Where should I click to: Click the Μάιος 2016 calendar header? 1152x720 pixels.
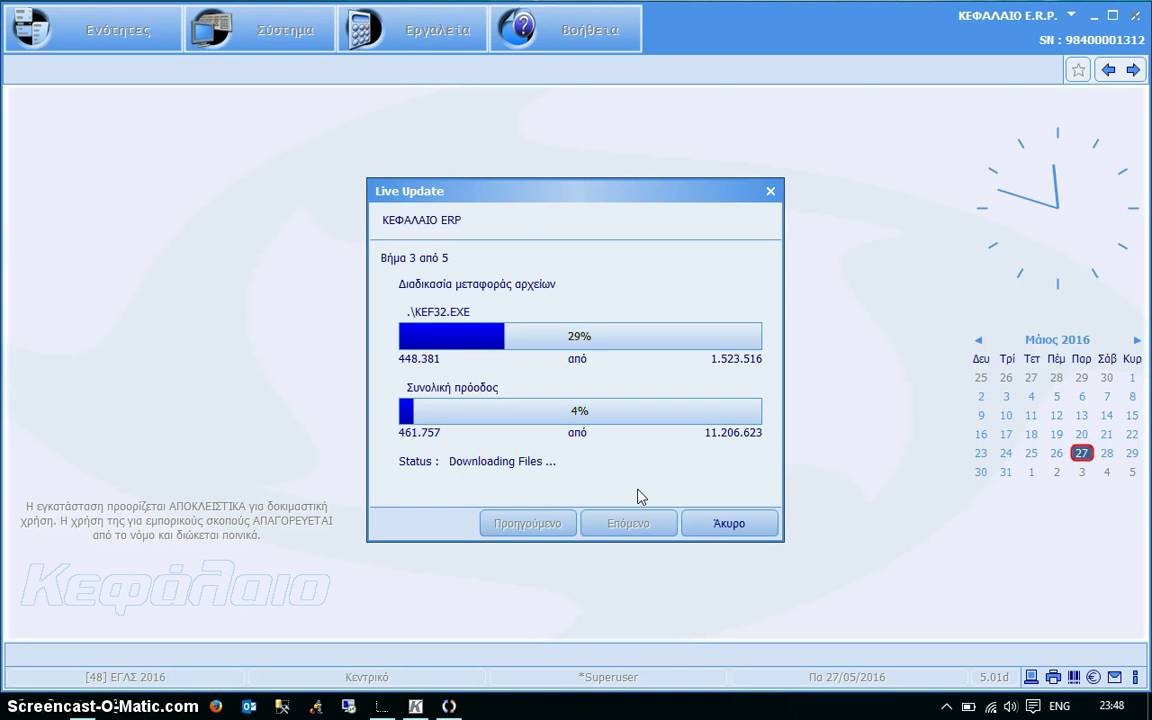coord(1057,339)
